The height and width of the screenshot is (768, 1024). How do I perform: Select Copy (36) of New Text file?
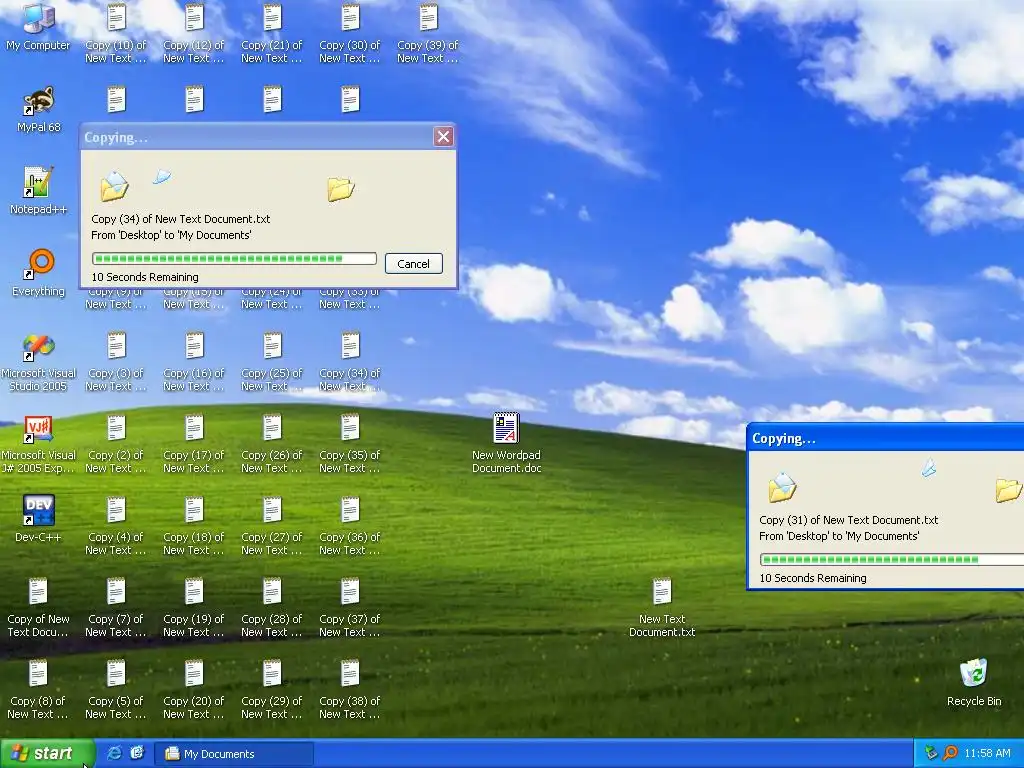point(349,525)
